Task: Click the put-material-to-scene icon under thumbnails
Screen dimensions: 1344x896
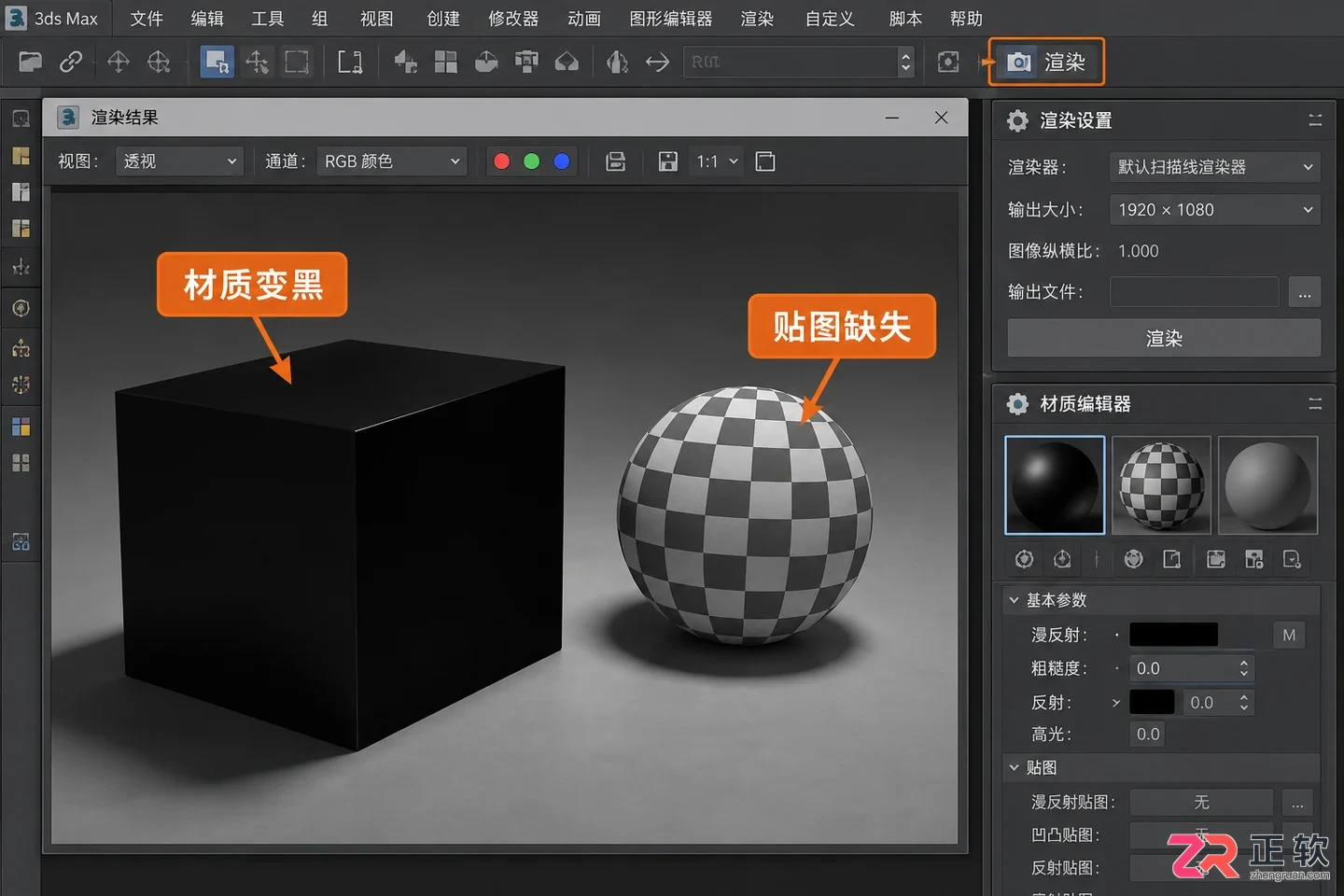Action: point(1062,559)
